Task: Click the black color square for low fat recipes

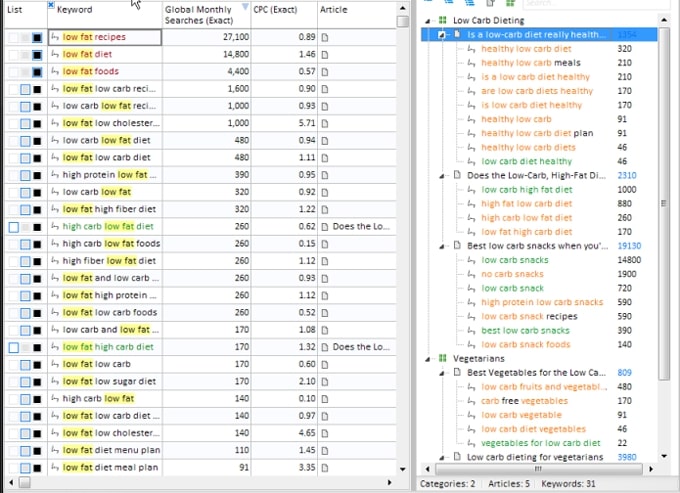Action: click(x=37, y=38)
